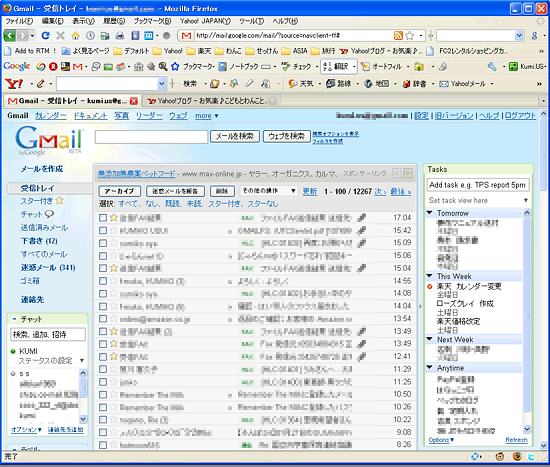This screenshot has height=467, width=550.
Task: Click the メールを検索 button
Action: pyautogui.click(x=235, y=136)
